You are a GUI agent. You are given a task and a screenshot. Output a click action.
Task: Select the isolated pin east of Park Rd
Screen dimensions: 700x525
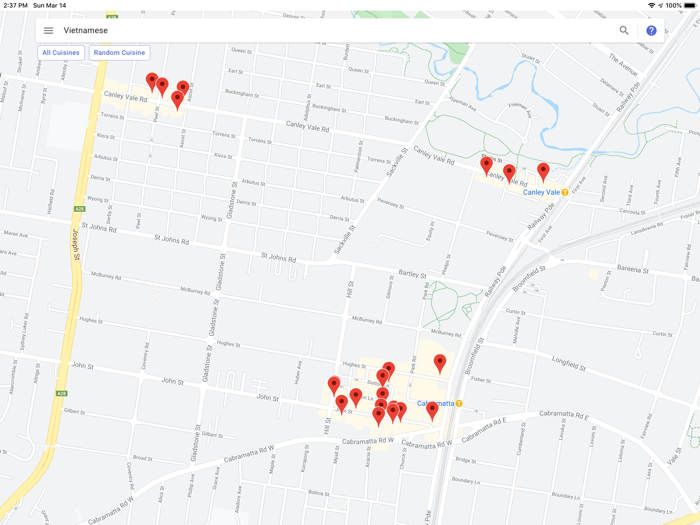(440, 363)
